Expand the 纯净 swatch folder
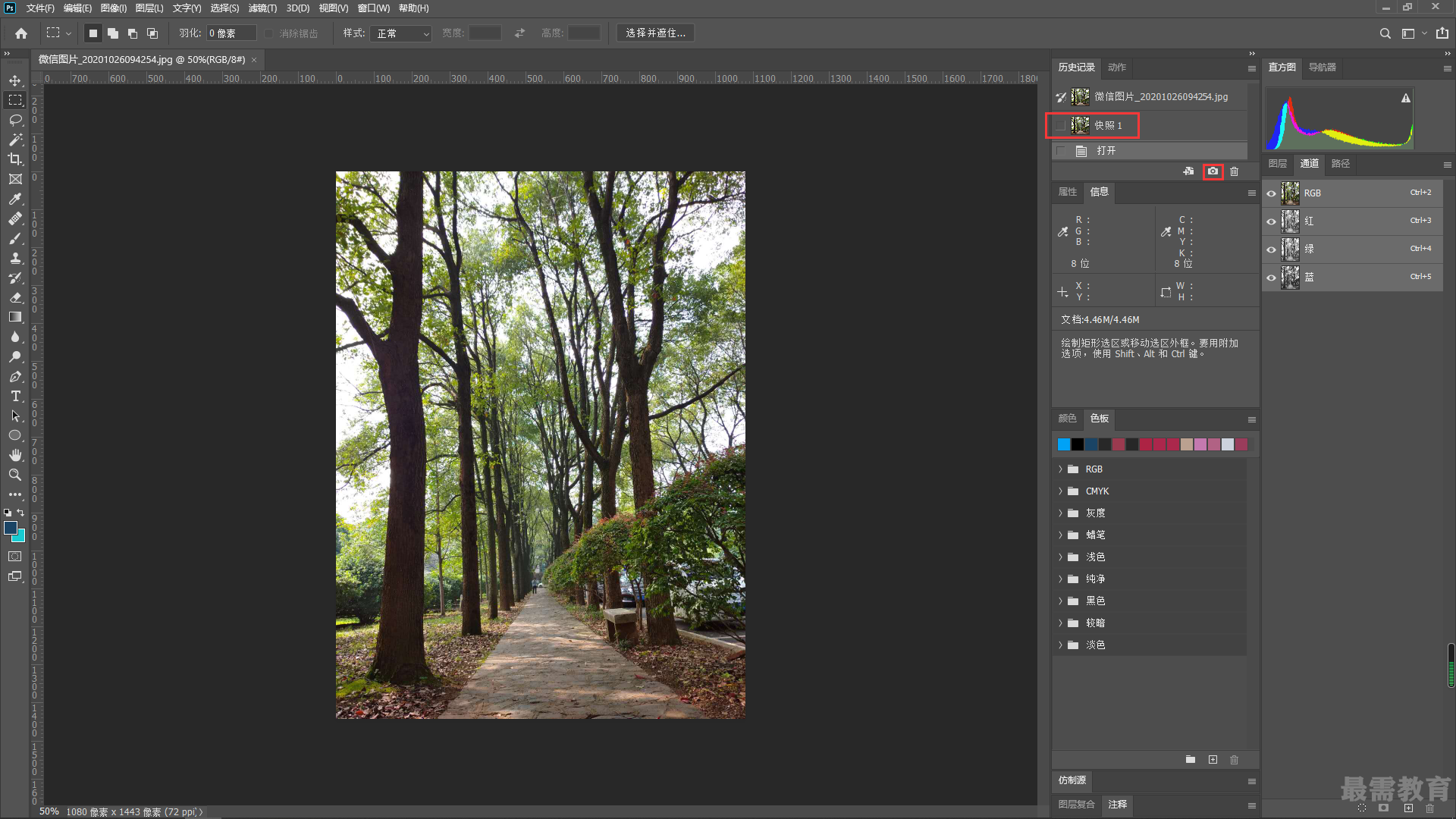Viewport: 1456px width, 819px height. (1060, 579)
